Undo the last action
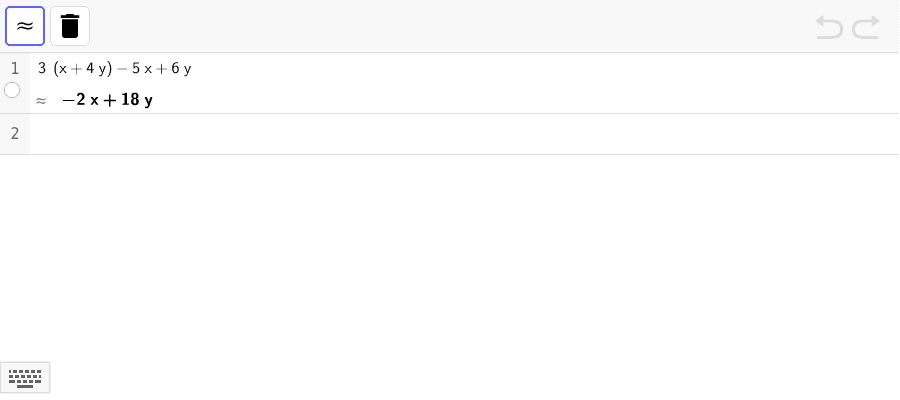Image resolution: width=900 pixels, height=400 pixels. point(829,28)
